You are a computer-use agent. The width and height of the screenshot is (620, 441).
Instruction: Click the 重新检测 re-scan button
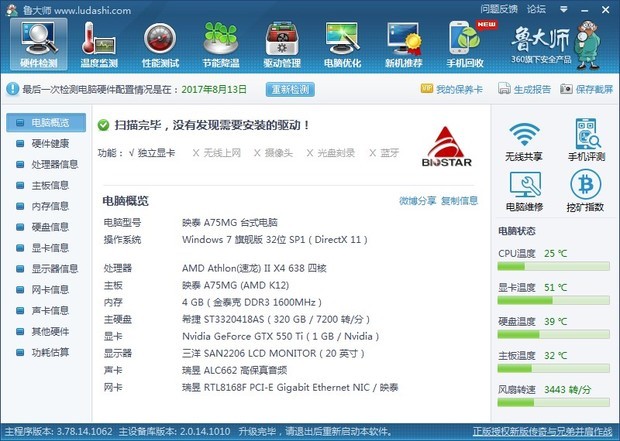pyautogui.click(x=290, y=89)
